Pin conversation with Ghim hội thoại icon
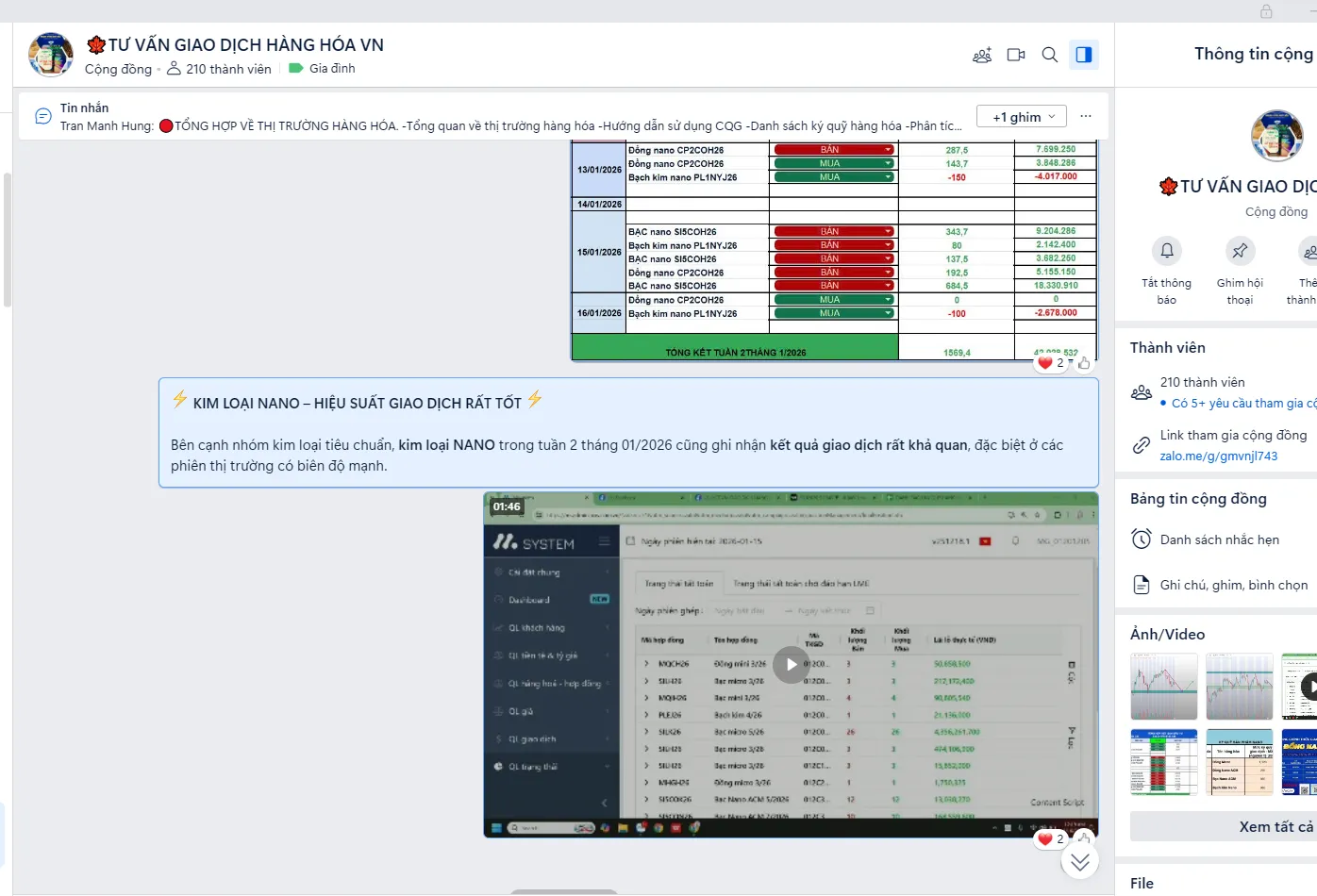The width and height of the screenshot is (1317, 896). click(1240, 251)
